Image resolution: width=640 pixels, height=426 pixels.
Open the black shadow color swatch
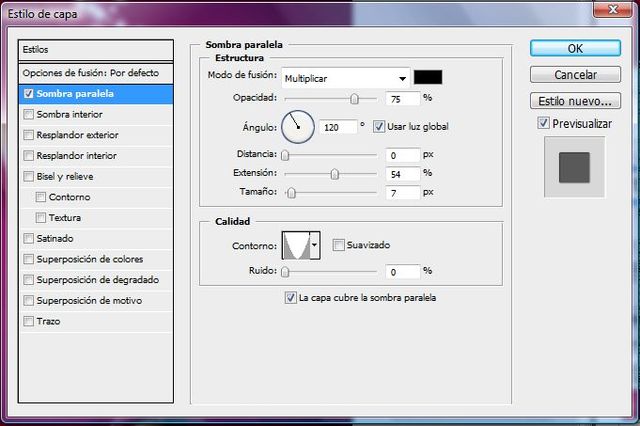(x=428, y=77)
